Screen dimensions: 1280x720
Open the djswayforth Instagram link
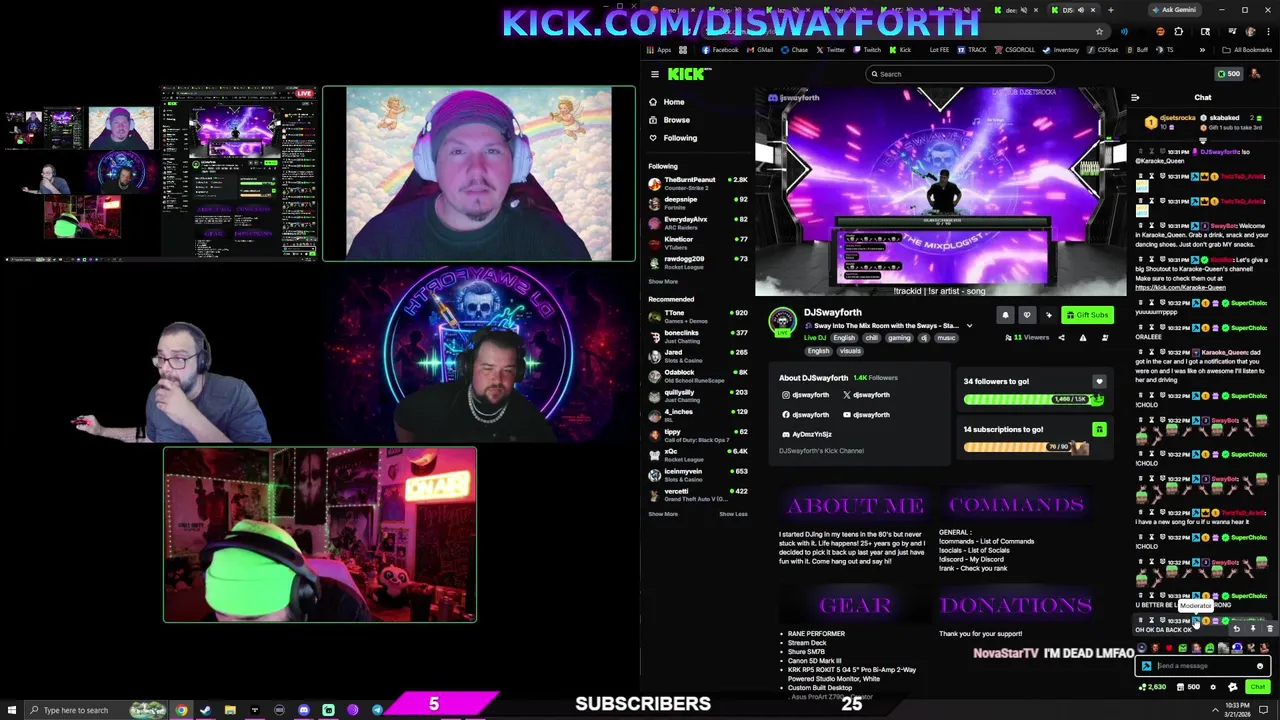(x=806, y=395)
